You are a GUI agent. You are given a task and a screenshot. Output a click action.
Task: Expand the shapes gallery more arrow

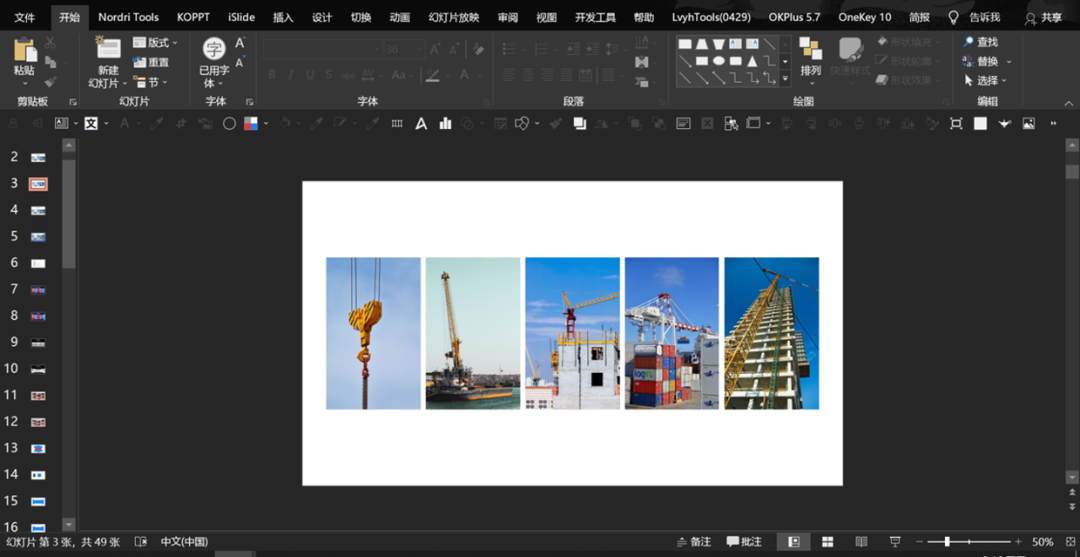[x=785, y=79]
